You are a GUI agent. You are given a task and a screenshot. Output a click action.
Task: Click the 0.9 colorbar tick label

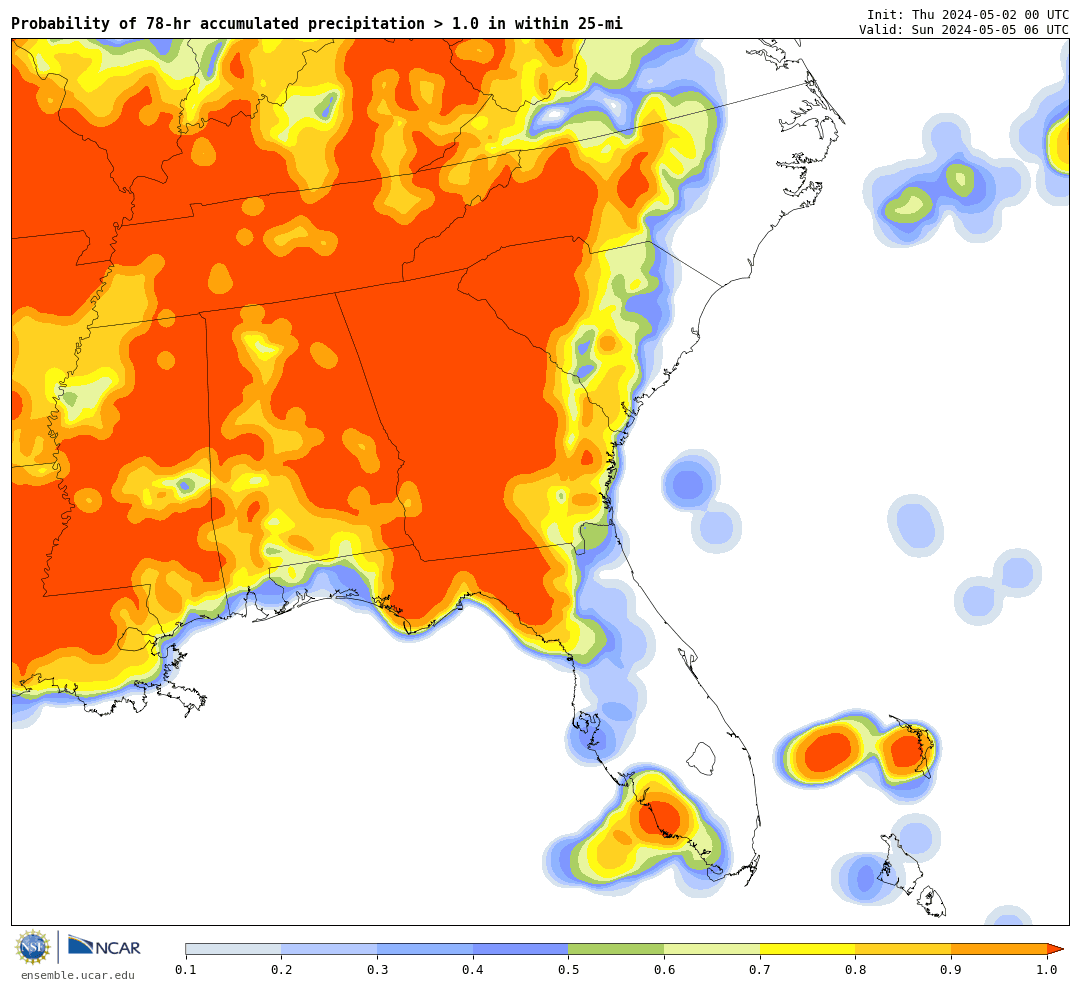[x=951, y=970]
